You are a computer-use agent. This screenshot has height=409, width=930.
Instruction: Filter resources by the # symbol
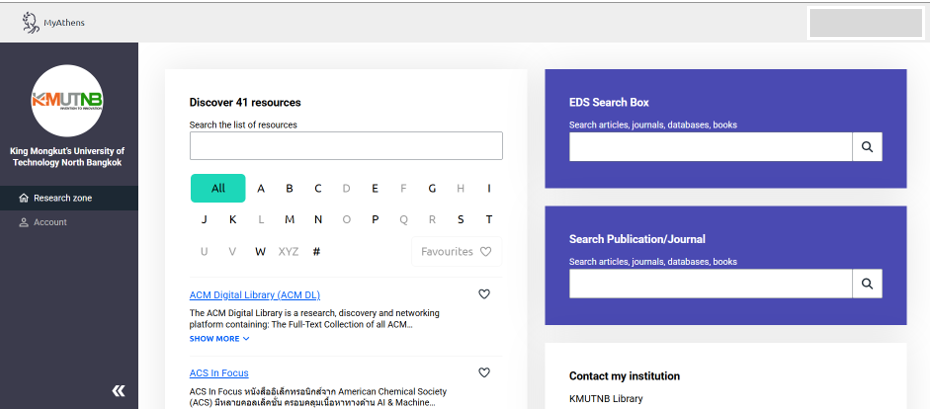[x=316, y=252]
